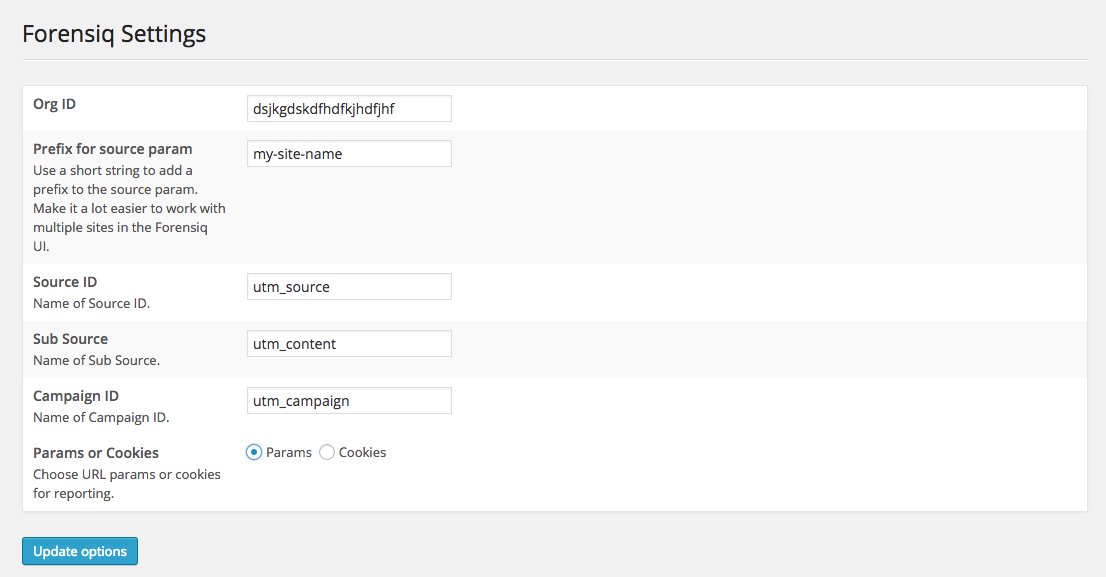1106x577 pixels.
Task: Click the Update options button
Action: [x=80, y=551]
